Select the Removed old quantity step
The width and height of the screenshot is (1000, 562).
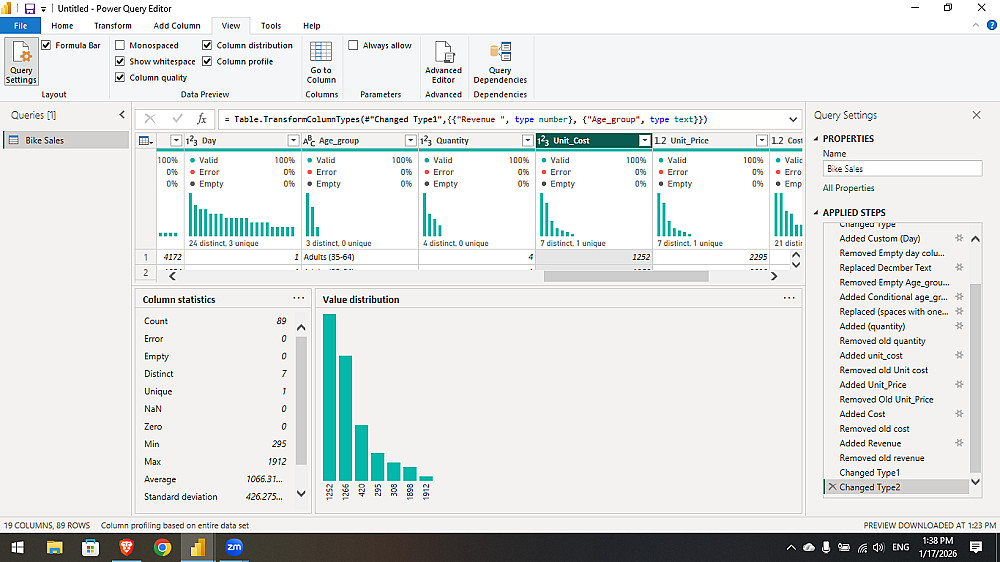(x=882, y=341)
